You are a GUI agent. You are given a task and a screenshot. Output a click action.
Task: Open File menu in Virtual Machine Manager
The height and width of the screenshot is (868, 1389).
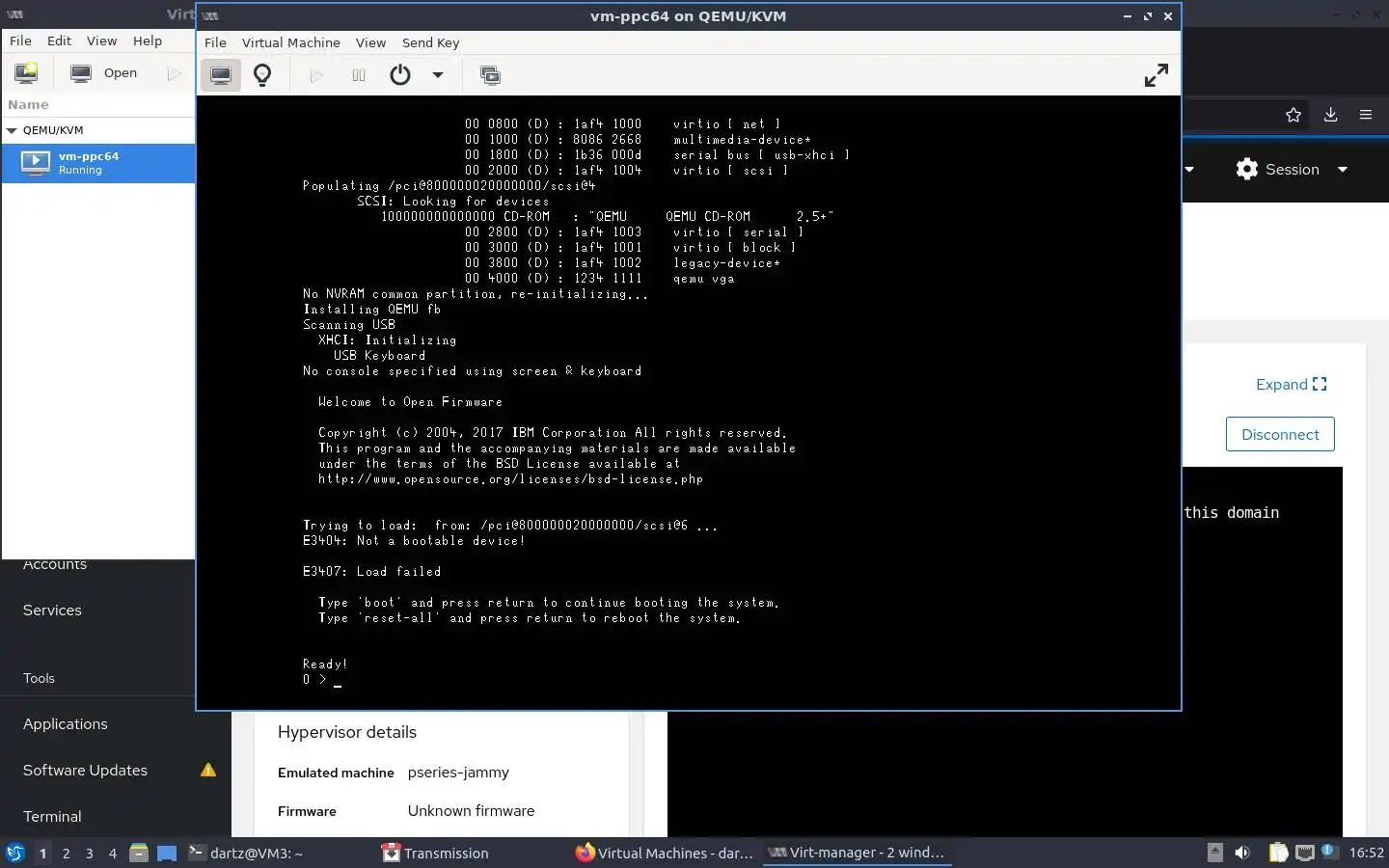click(20, 41)
